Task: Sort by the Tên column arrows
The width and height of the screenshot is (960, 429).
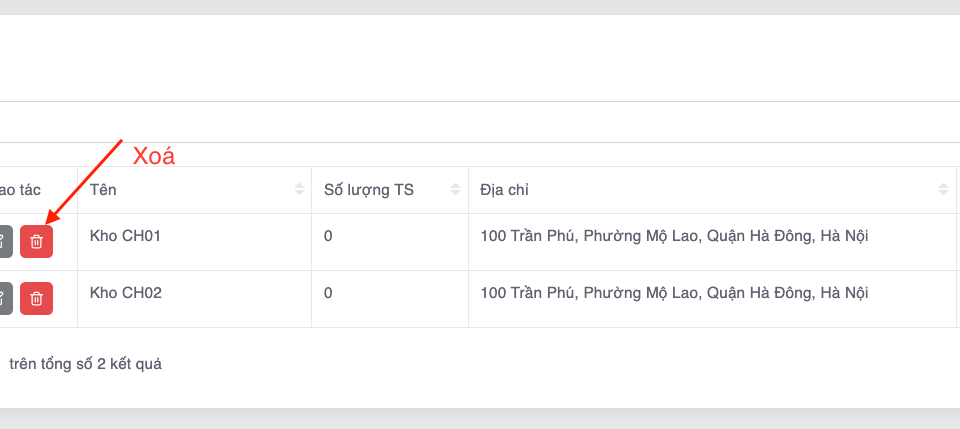Action: pyautogui.click(x=299, y=190)
